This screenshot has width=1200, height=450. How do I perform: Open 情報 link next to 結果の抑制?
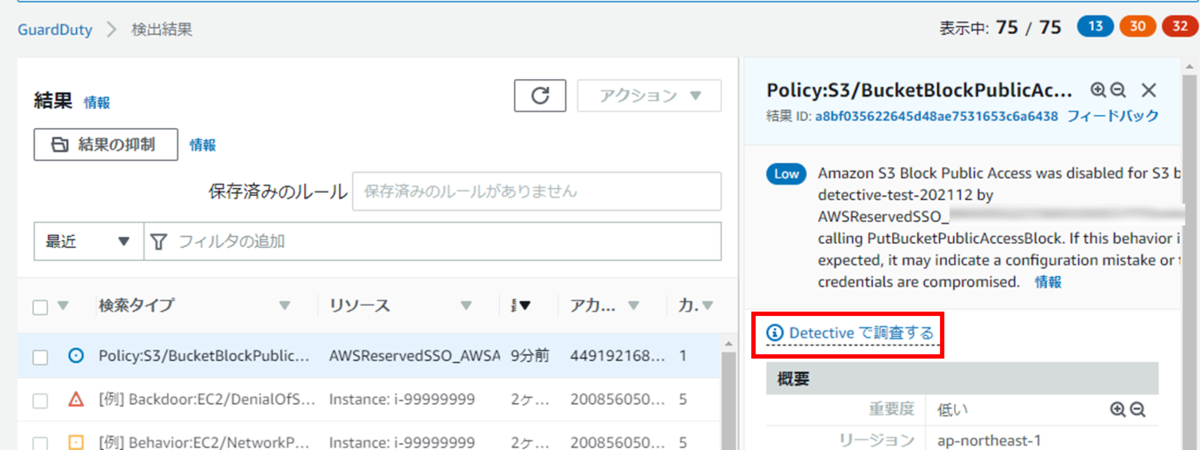(202, 145)
